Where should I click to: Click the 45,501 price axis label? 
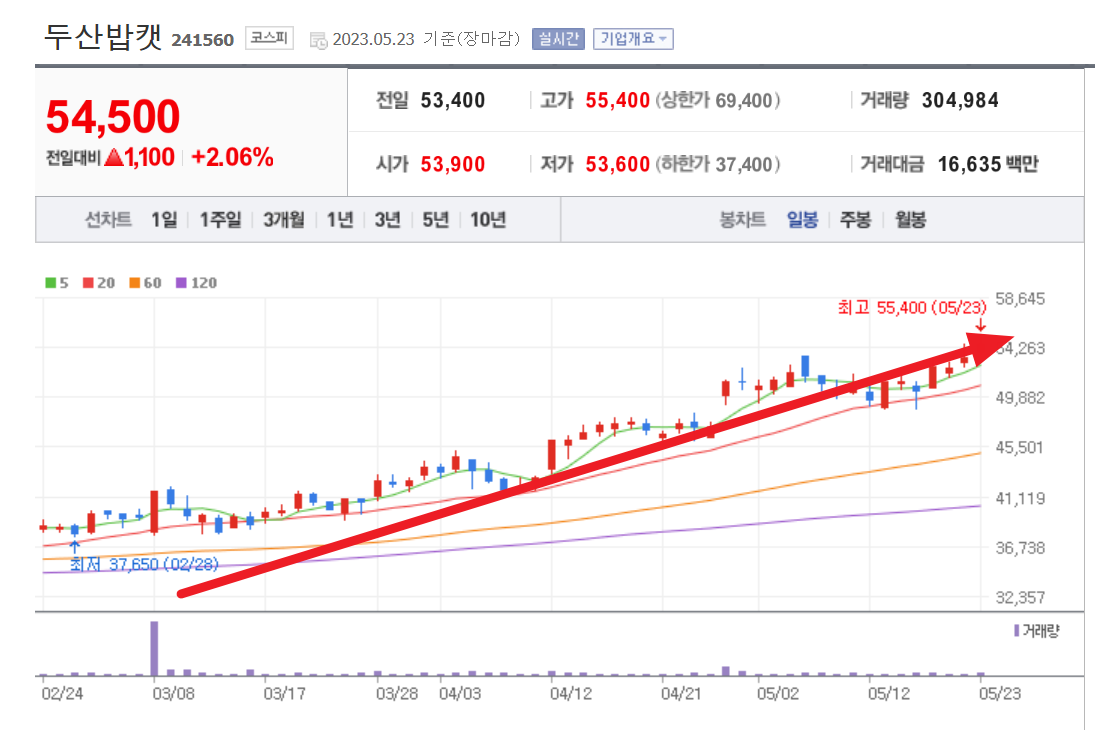[x=1020, y=448]
